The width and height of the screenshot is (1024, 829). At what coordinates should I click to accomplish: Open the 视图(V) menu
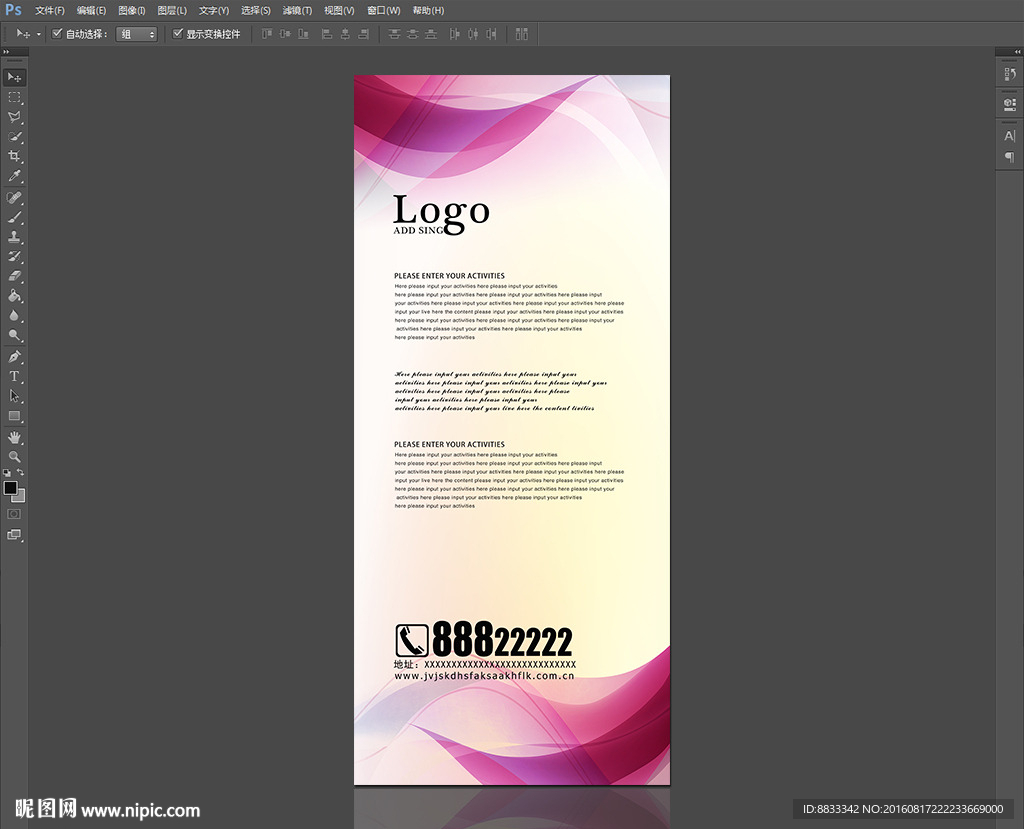[339, 10]
